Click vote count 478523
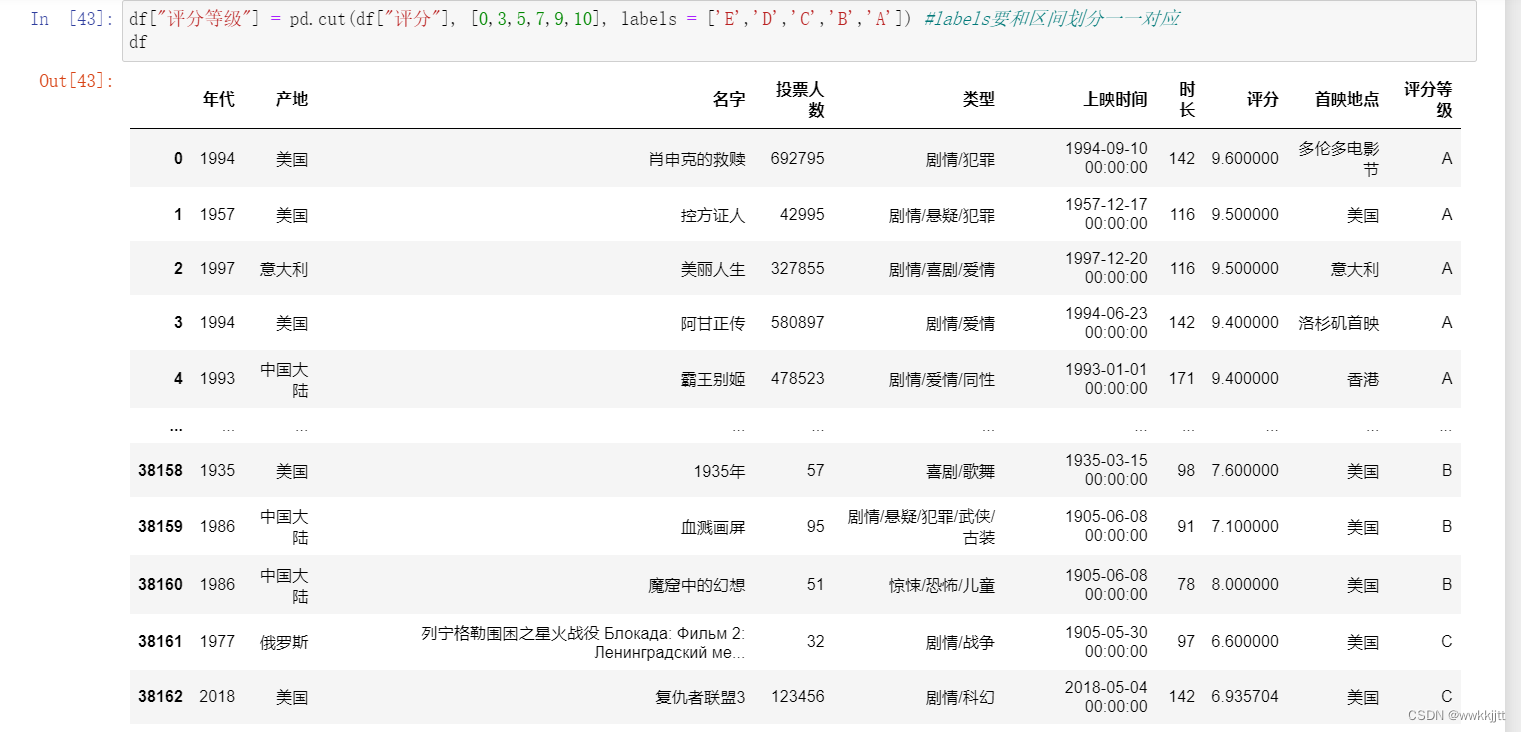The image size is (1521, 732). [798, 379]
